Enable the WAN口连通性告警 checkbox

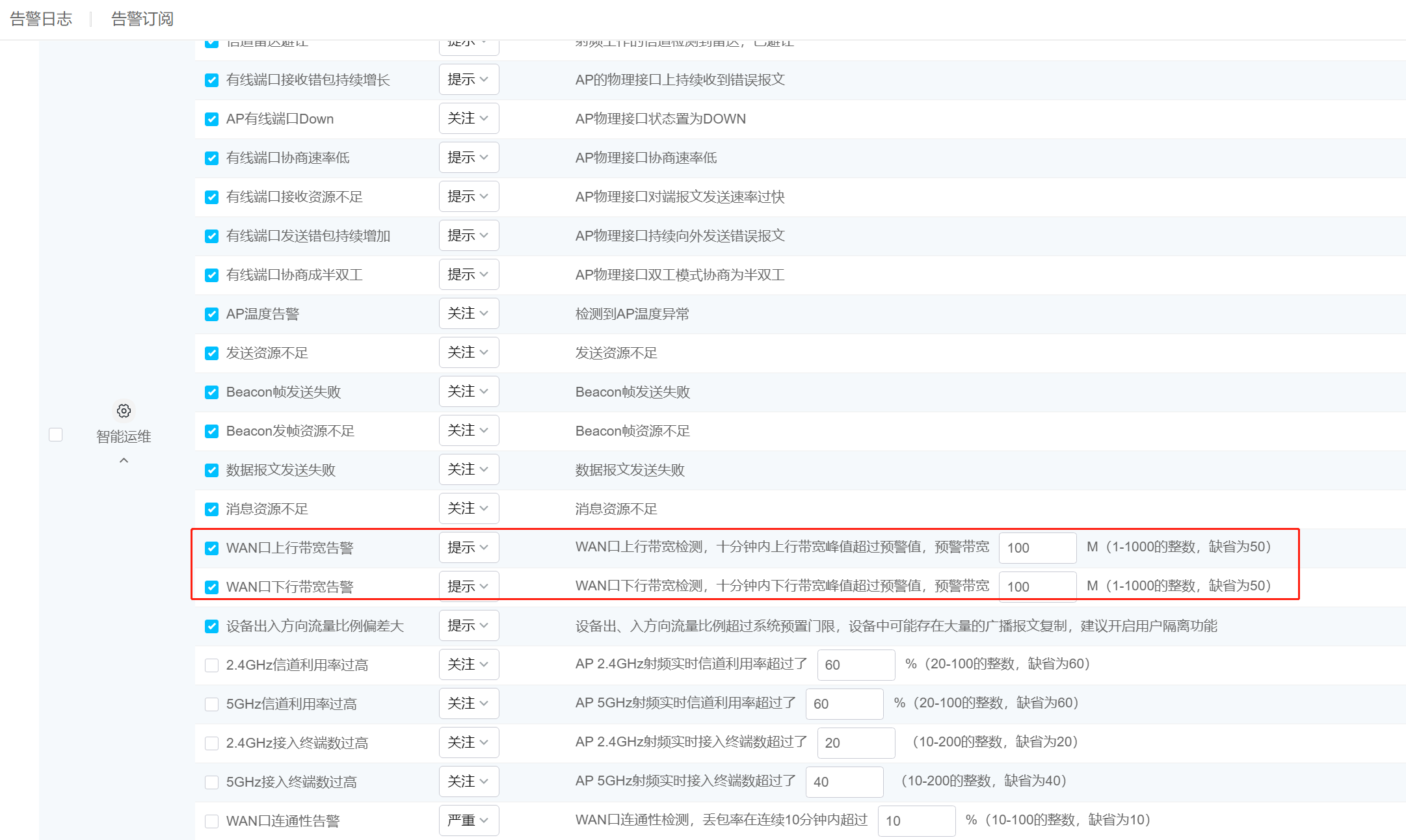tap(211, 821)
